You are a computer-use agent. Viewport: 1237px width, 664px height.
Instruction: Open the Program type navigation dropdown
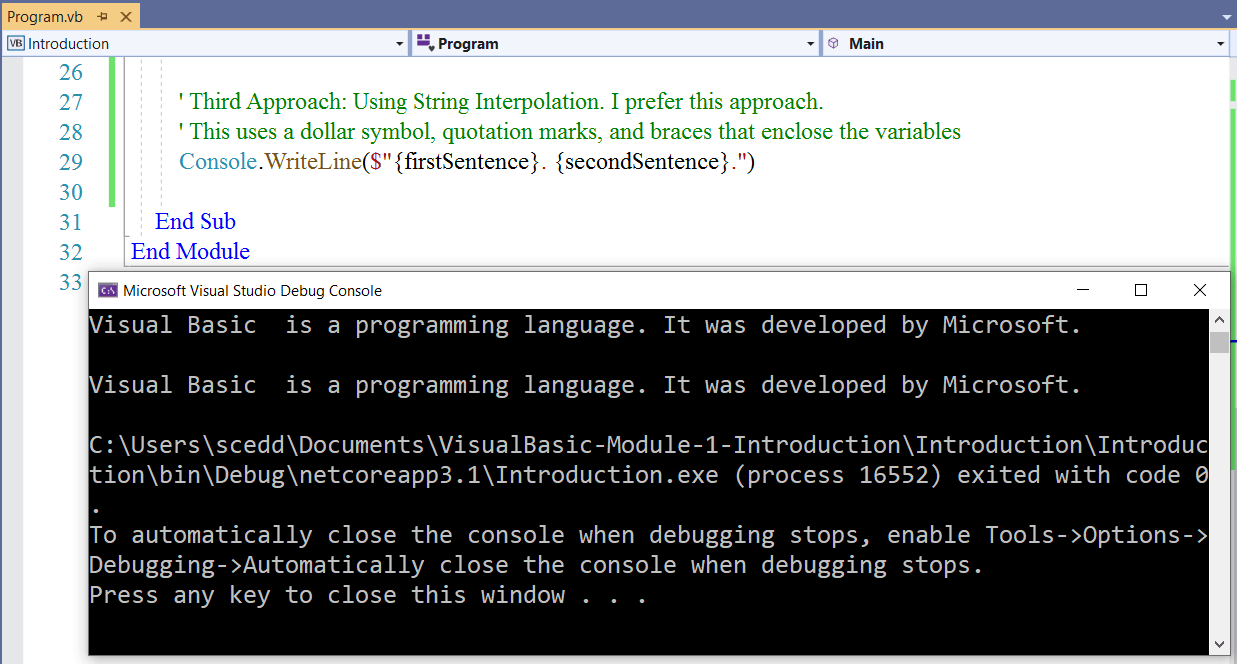point(810,43)
